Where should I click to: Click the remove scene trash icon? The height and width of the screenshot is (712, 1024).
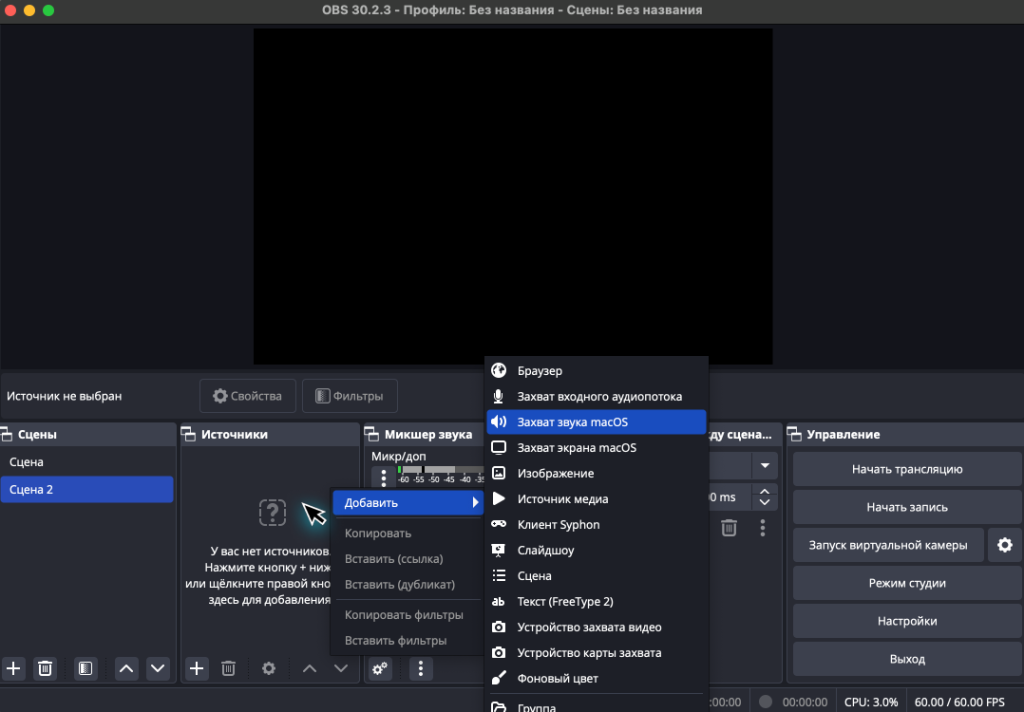[45, 668]
